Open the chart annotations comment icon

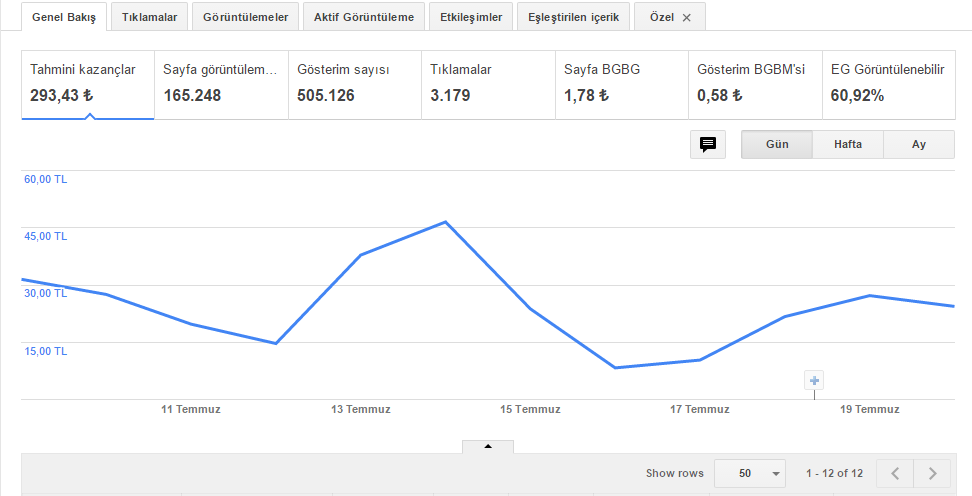708,144
